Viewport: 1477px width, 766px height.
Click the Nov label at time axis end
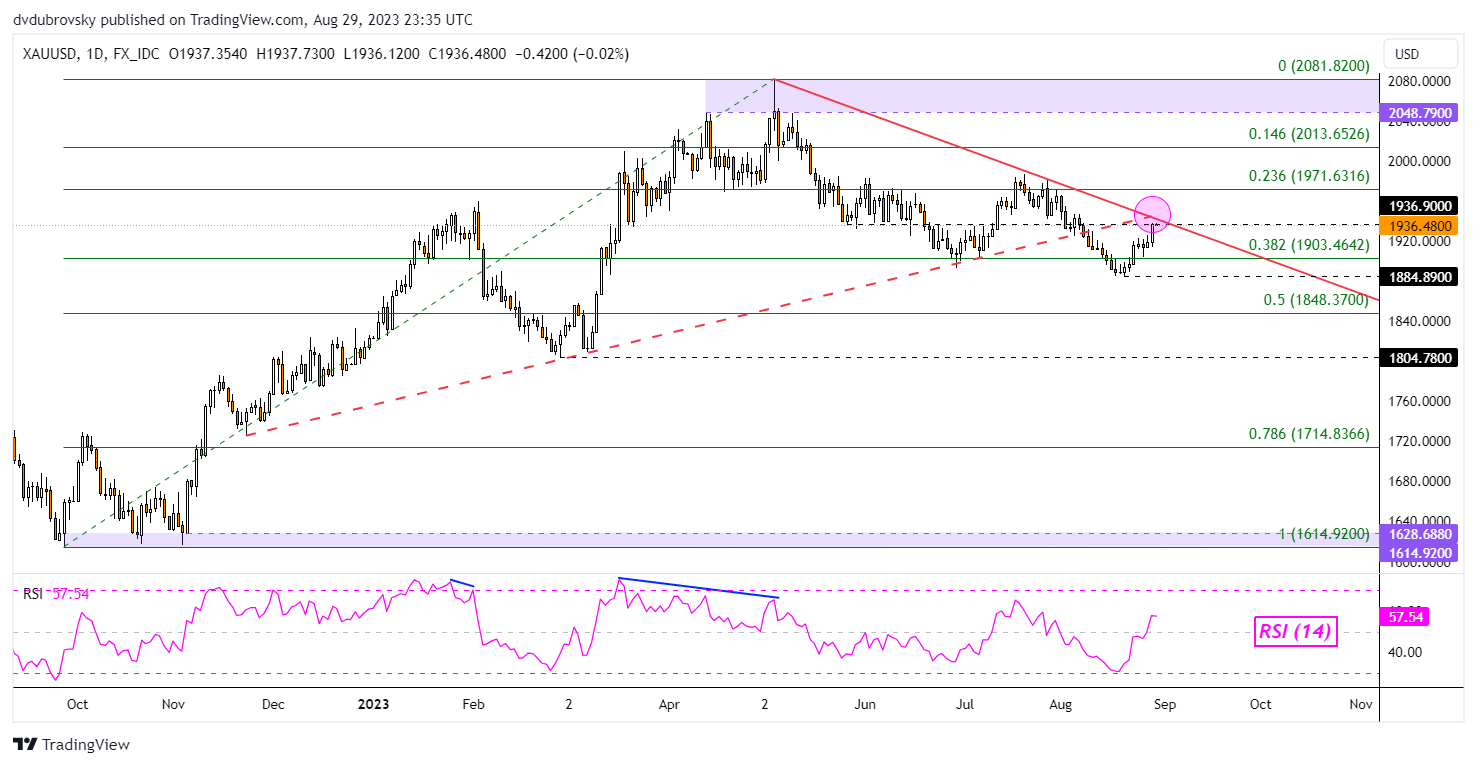click(x=1361, y=705)
